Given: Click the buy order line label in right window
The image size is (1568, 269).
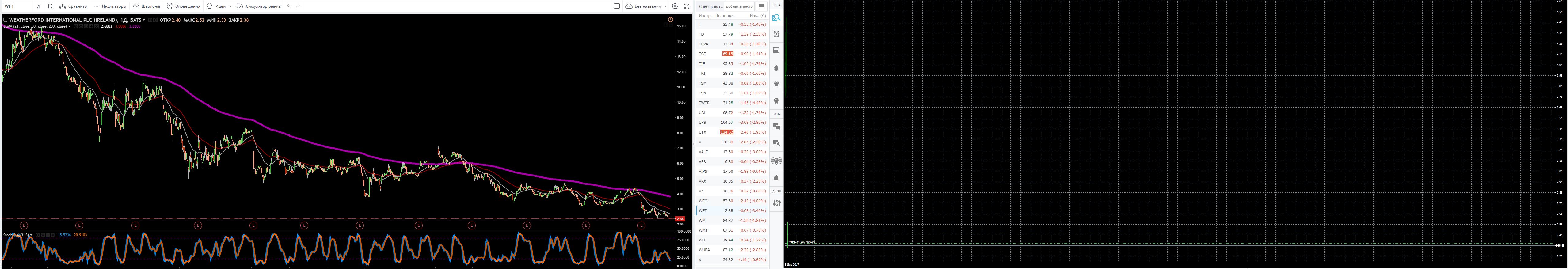Looking at the screenshot, I should point(801,242).
